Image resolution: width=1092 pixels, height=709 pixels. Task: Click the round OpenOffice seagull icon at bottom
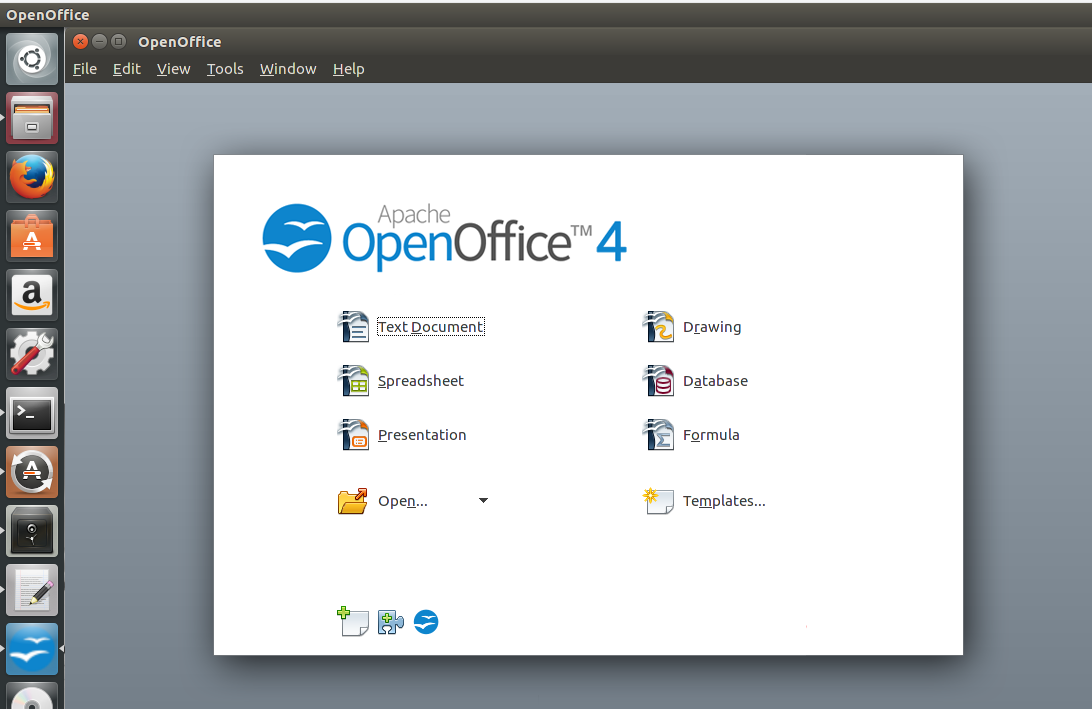click(x=425, y=621)
